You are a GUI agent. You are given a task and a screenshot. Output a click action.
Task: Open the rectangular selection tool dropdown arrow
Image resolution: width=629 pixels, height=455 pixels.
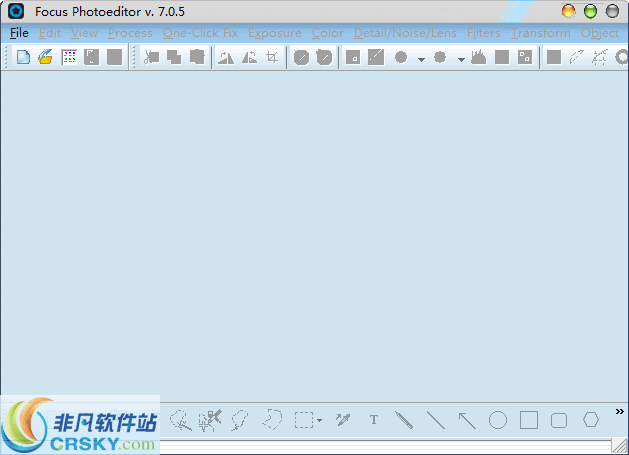[x=319, y=421]
